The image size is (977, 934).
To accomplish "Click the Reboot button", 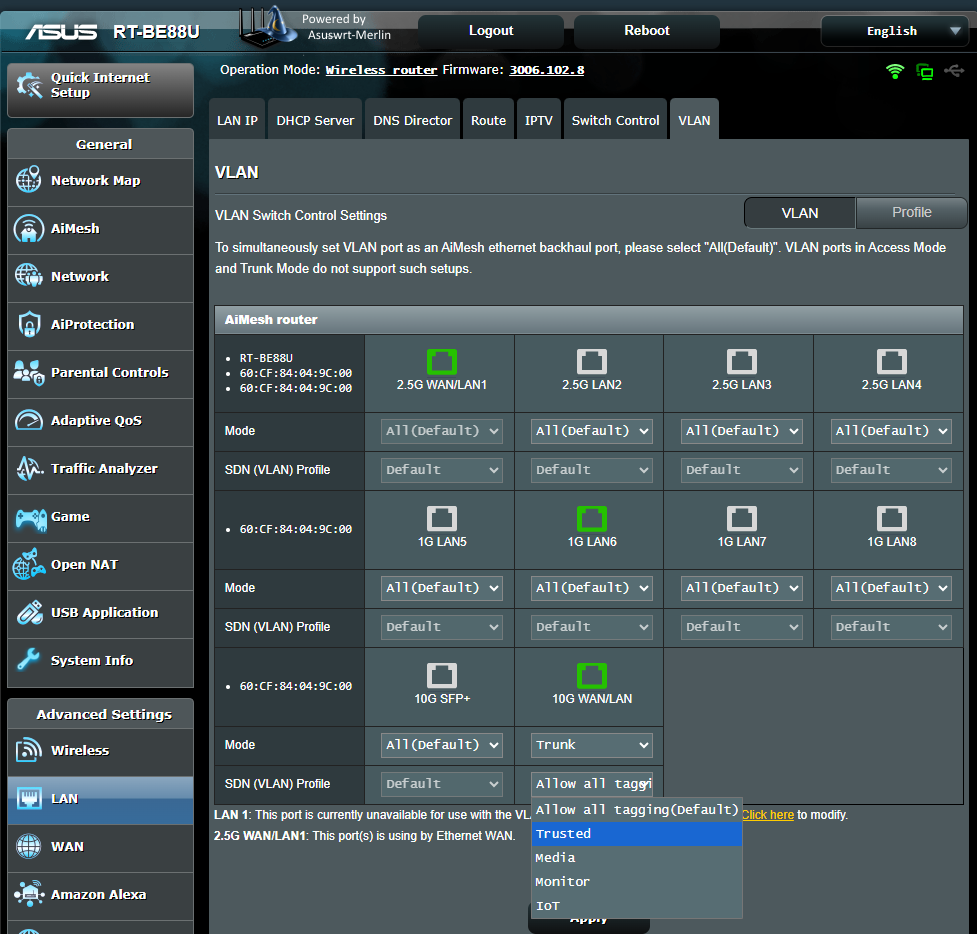I will [647, 31].
